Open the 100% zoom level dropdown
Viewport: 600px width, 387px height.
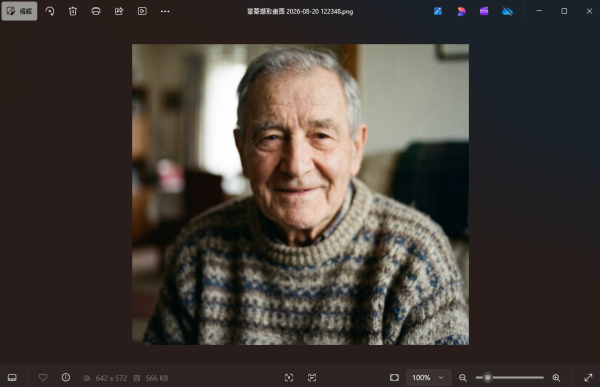429,378
